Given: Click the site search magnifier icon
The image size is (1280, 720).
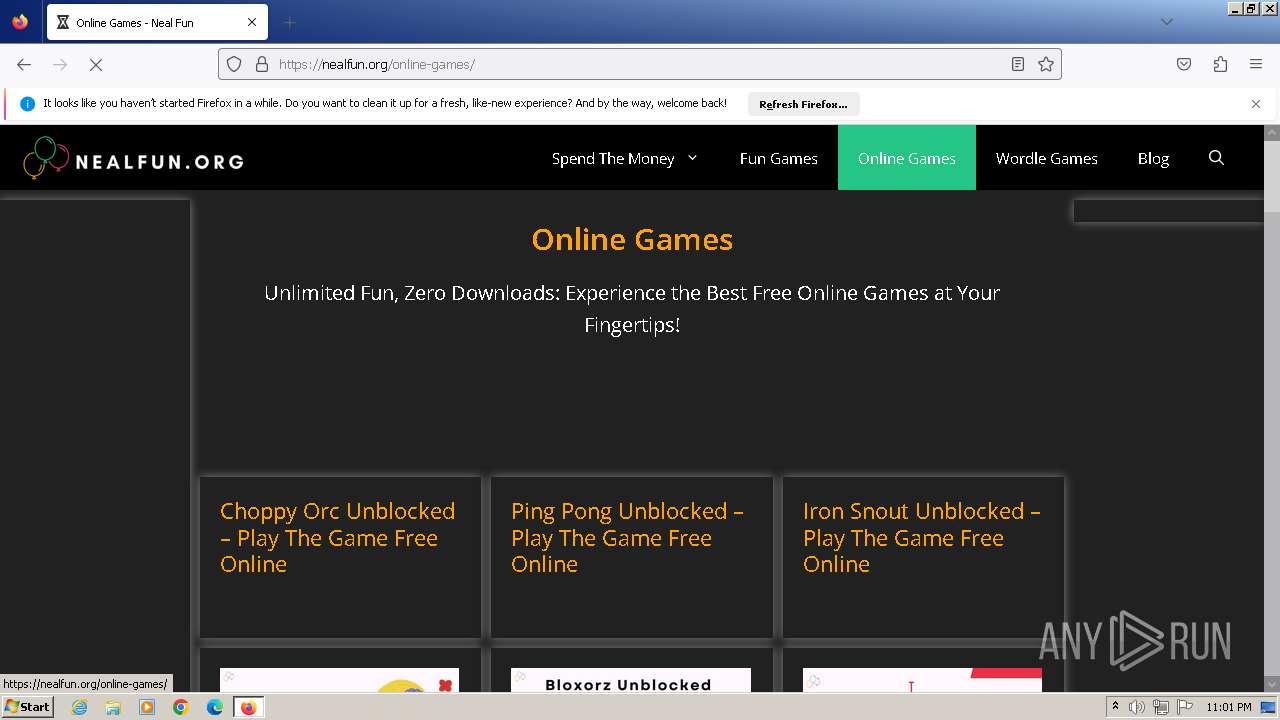Looking at the screenshot, I should (1216, 158).
